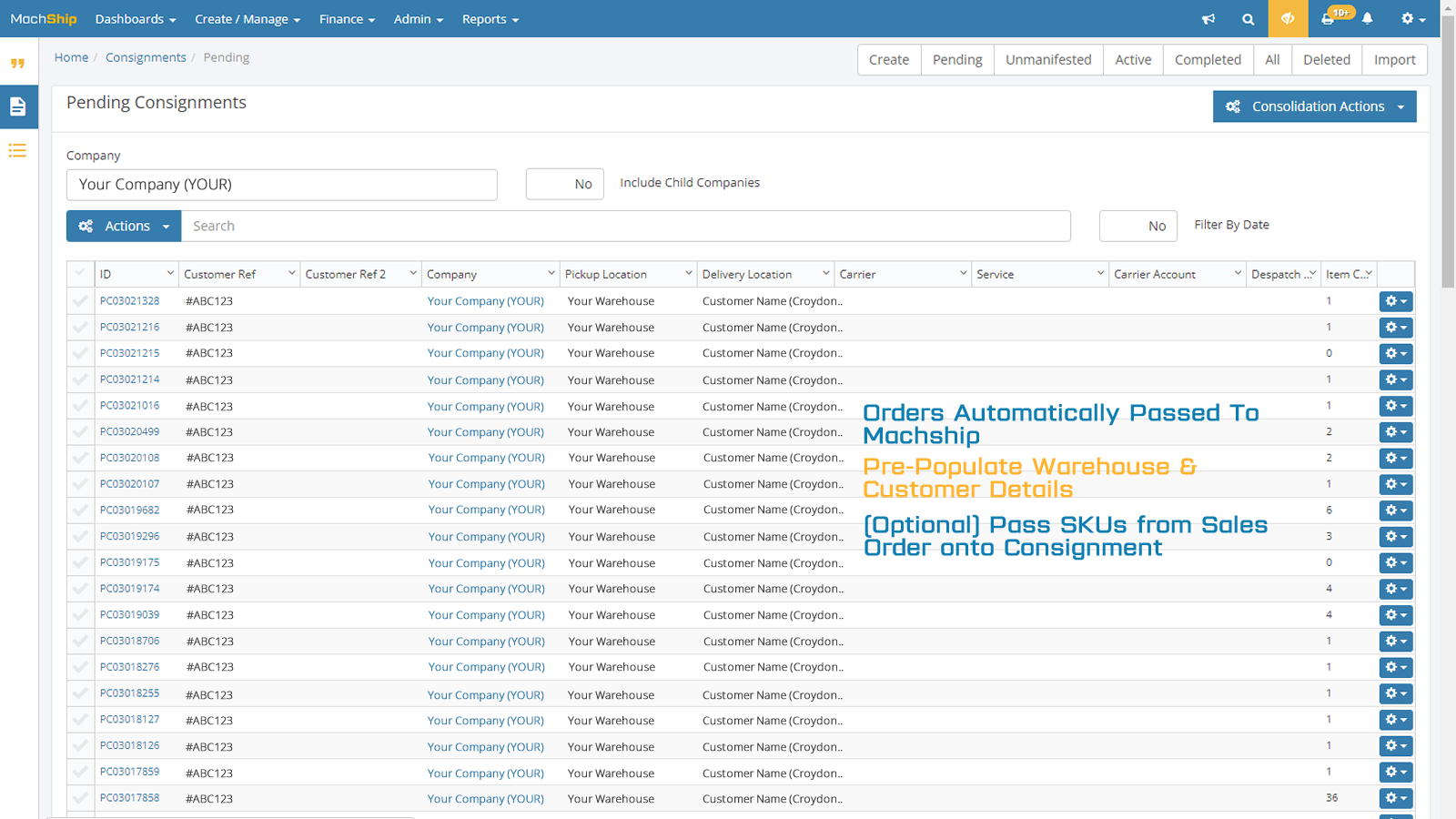Viewport: 1456px width, 819px height.
Task: Open gear menu for row PC03019175
Action: tap(1396, 562)
